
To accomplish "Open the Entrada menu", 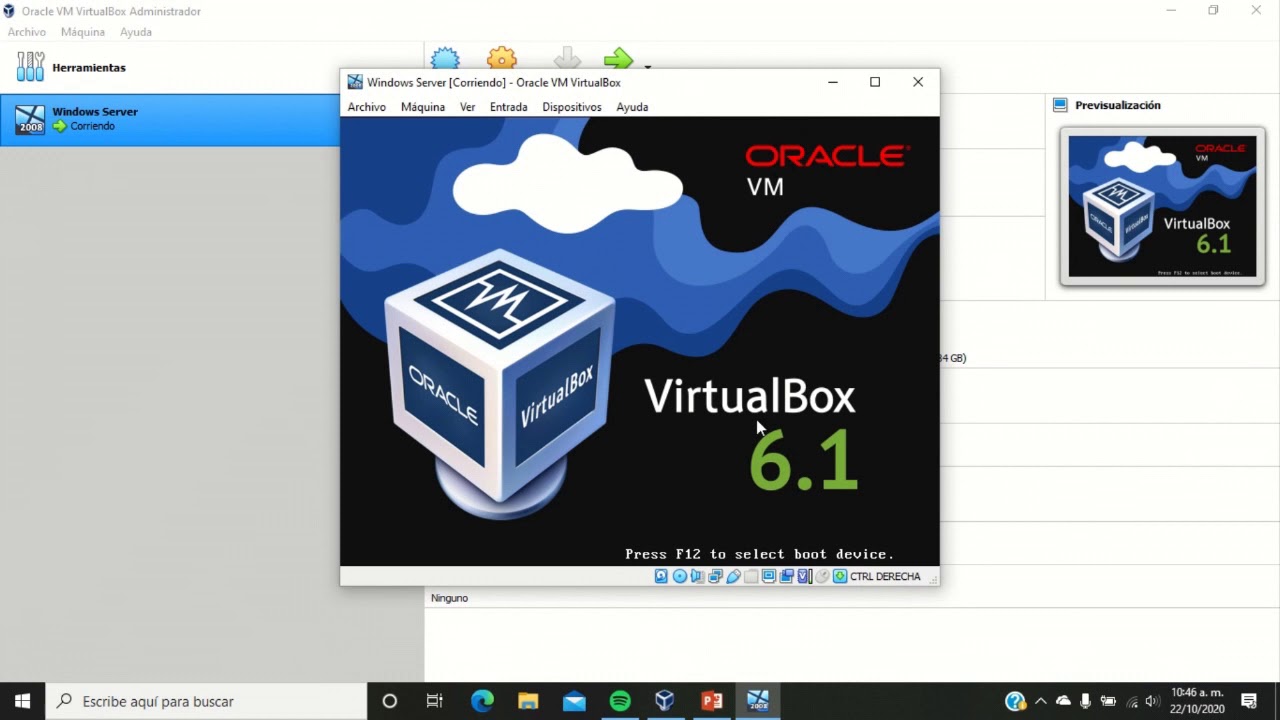I will (x=508, y=107).
